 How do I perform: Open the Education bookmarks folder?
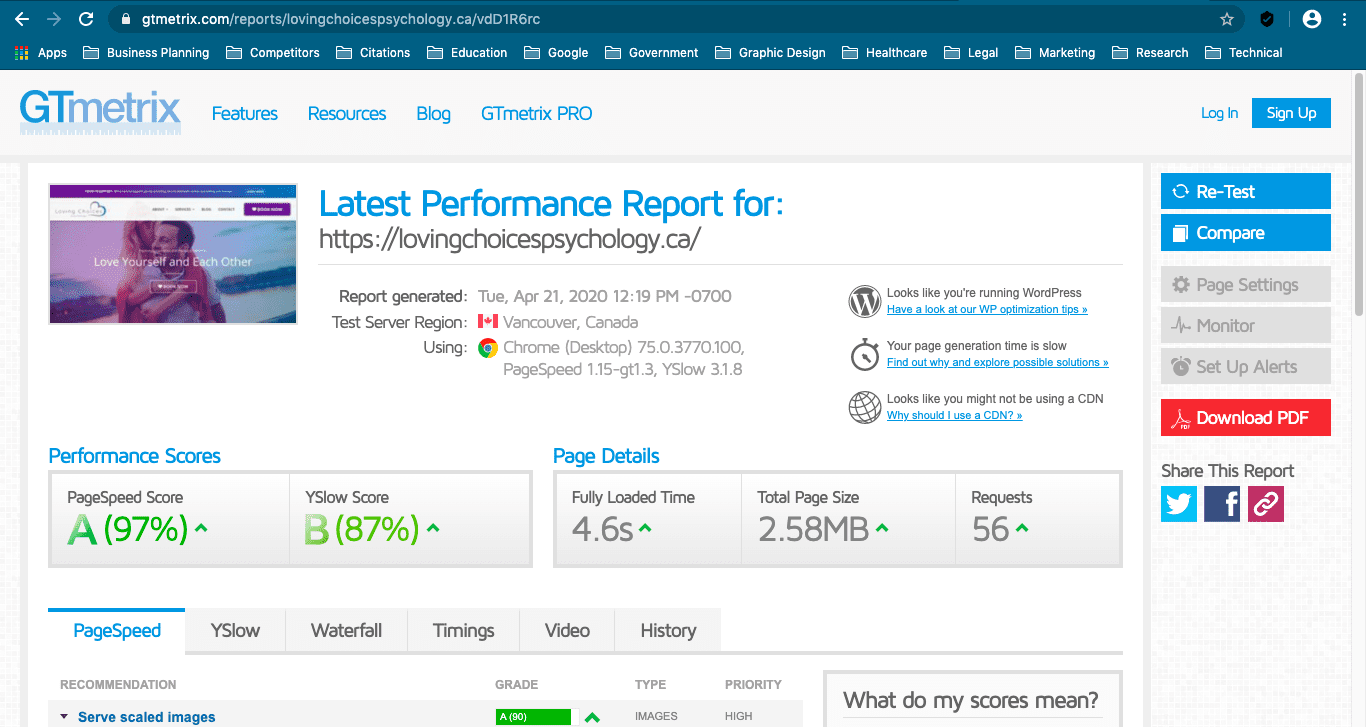coord(467,53)
